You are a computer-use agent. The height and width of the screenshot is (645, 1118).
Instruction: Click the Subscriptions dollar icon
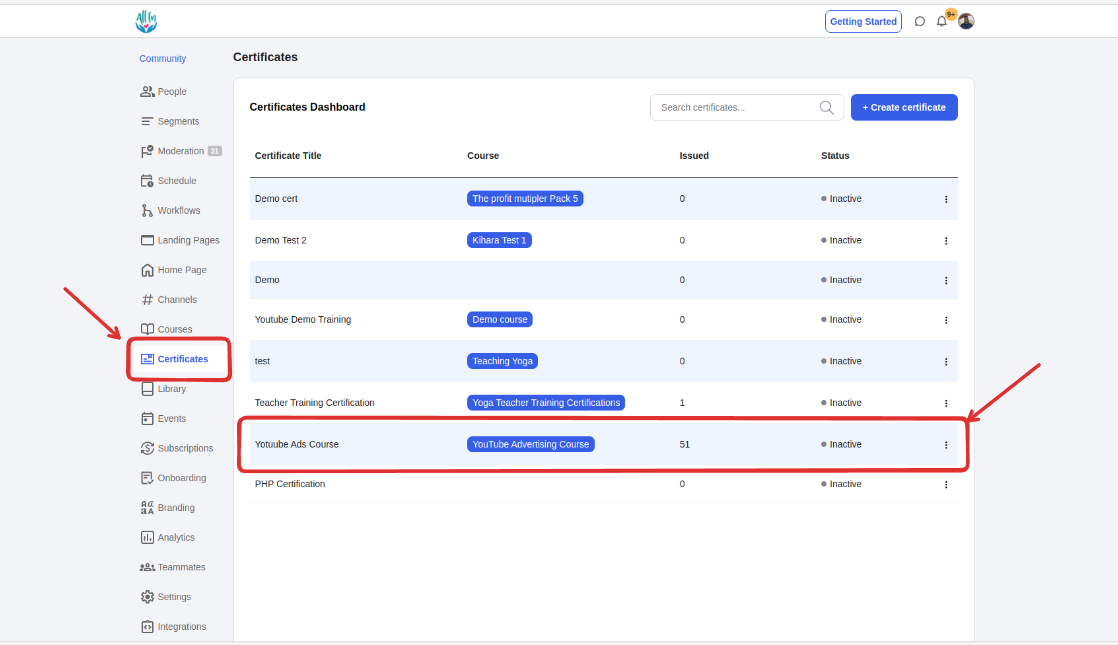pyautogui.click(x=147, y=448)
